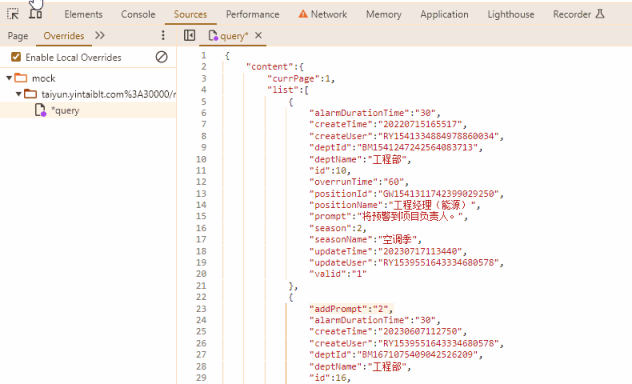Image resolution: width=632 pixels, height=384 pixels.
Task: Click the "deptId":"BM1541247242564083713" line
Action: pos(396,147)
